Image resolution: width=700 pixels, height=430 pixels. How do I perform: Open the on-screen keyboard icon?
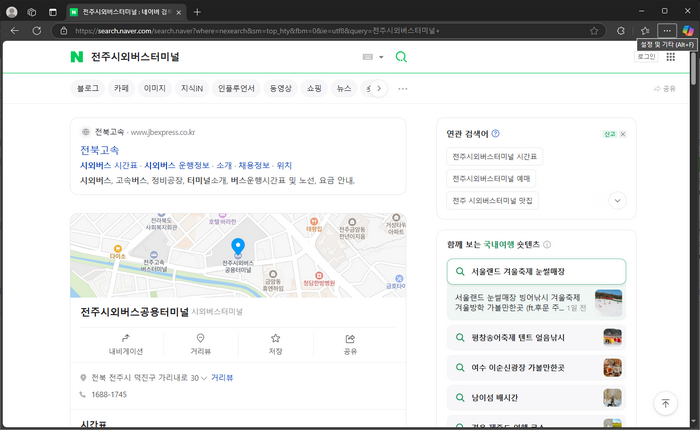click(367, 57)
